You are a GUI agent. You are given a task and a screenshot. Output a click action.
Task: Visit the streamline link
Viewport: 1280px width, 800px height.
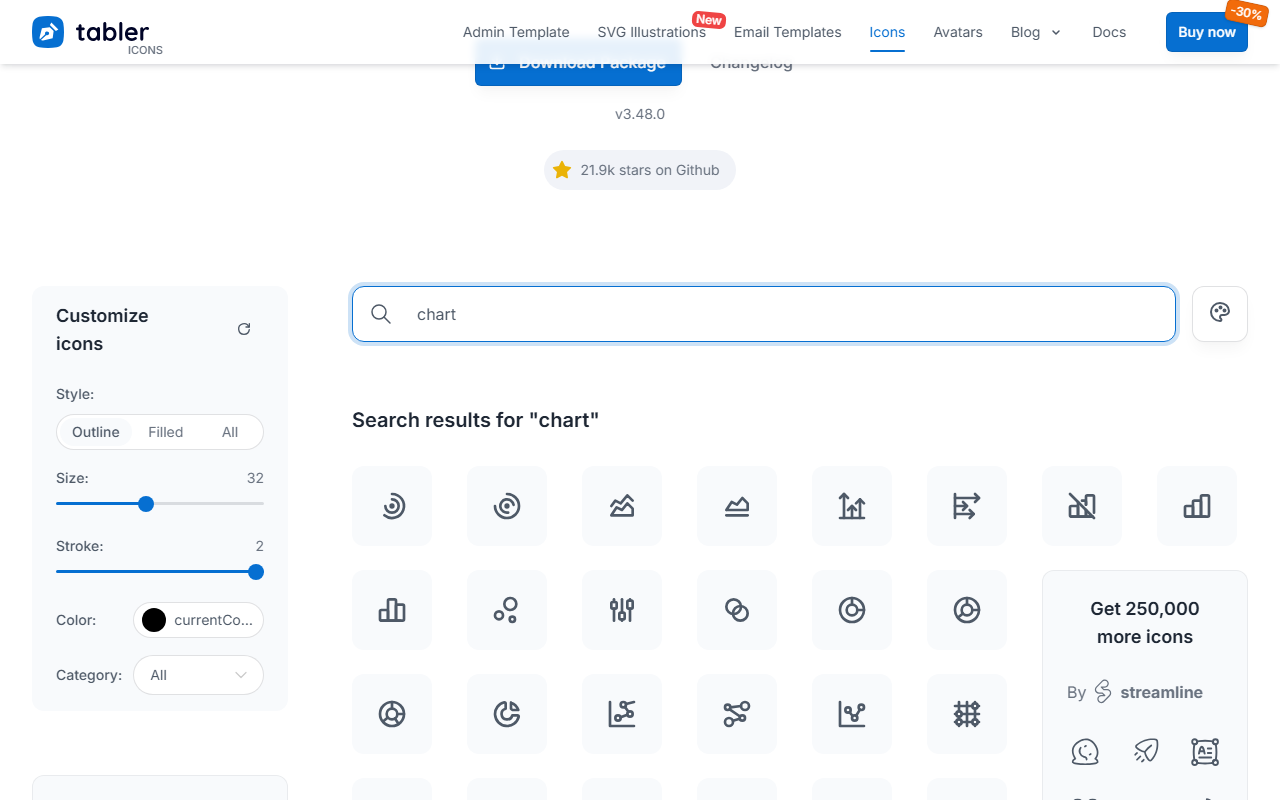(1150, 692)
